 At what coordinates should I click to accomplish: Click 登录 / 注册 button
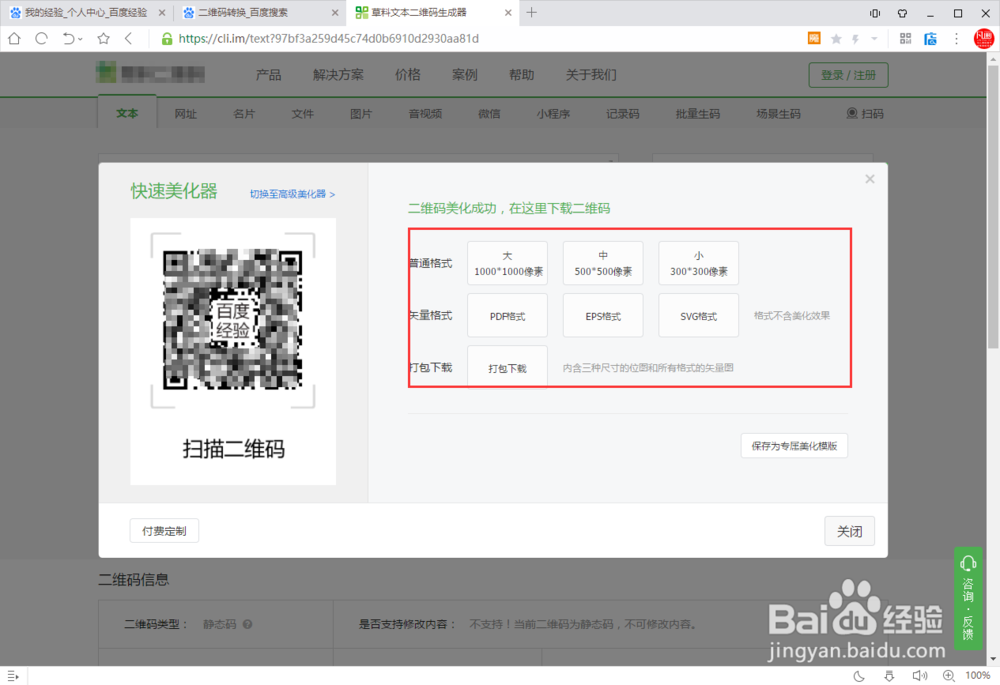tap(848, 75)
